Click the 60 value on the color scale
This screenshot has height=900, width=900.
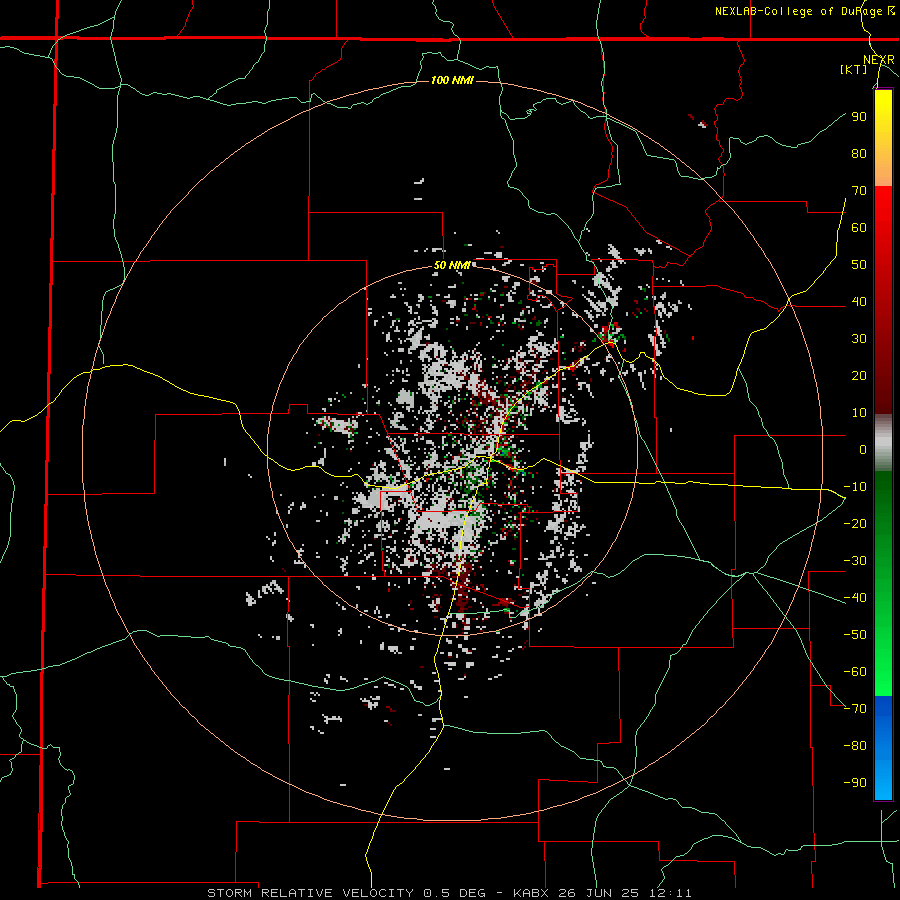click(x=859, y=227)
